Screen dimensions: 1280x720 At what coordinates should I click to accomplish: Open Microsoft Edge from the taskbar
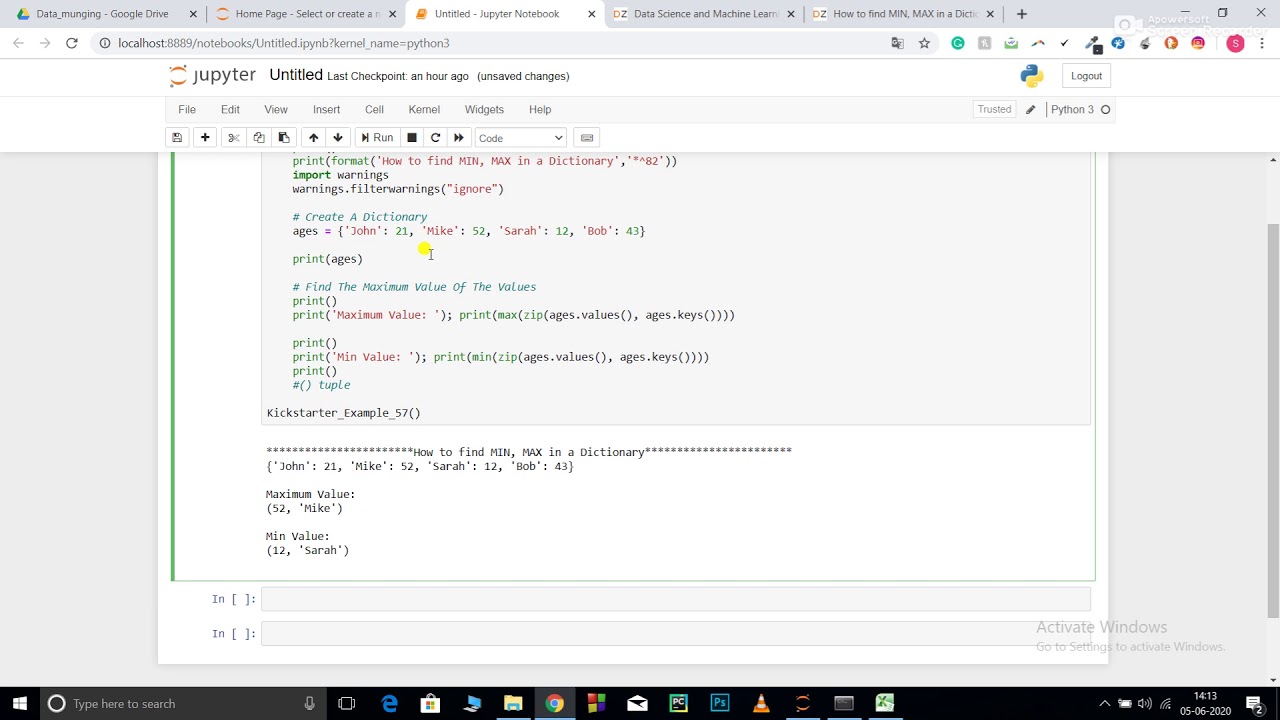(x=389, y=703)
